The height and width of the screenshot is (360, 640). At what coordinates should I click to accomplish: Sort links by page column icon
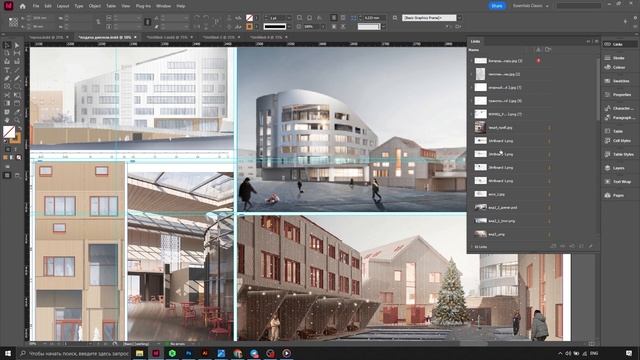[x=548, y=50]
